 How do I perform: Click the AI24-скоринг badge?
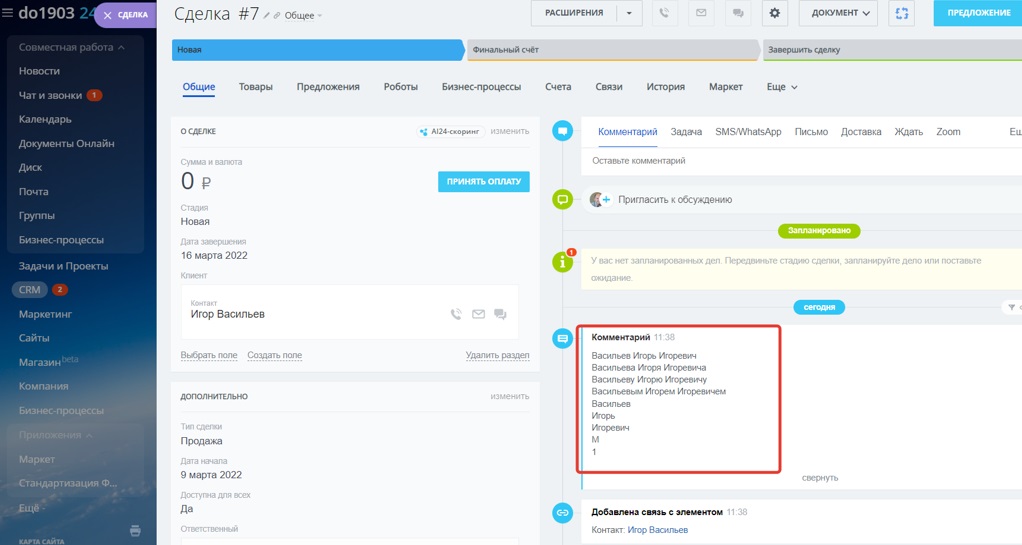coord(451,132)
